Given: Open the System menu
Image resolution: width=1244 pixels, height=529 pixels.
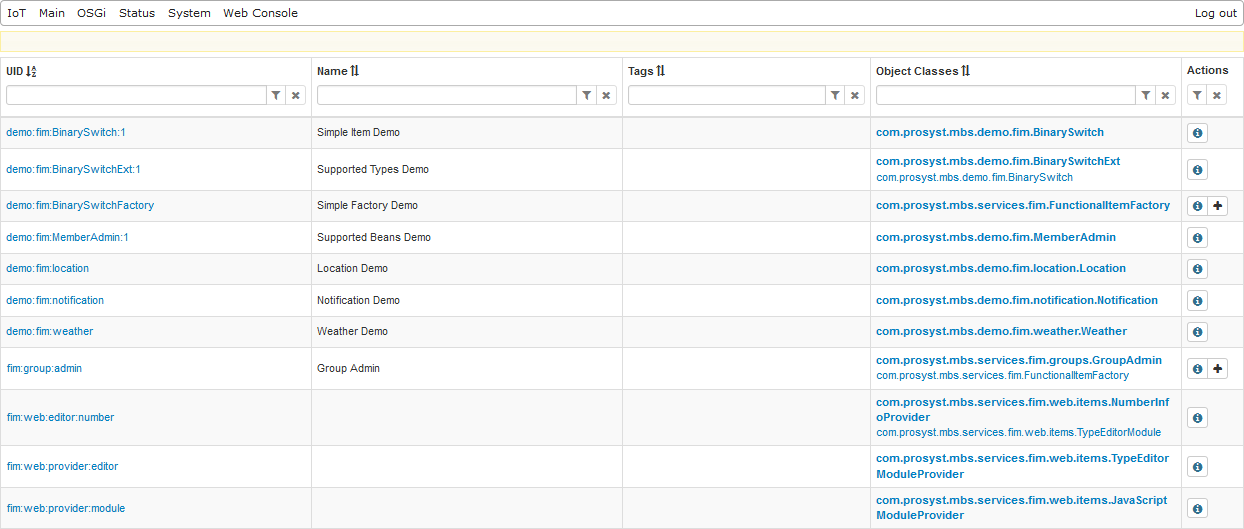Looking at the screenshot, I should 189,13.
